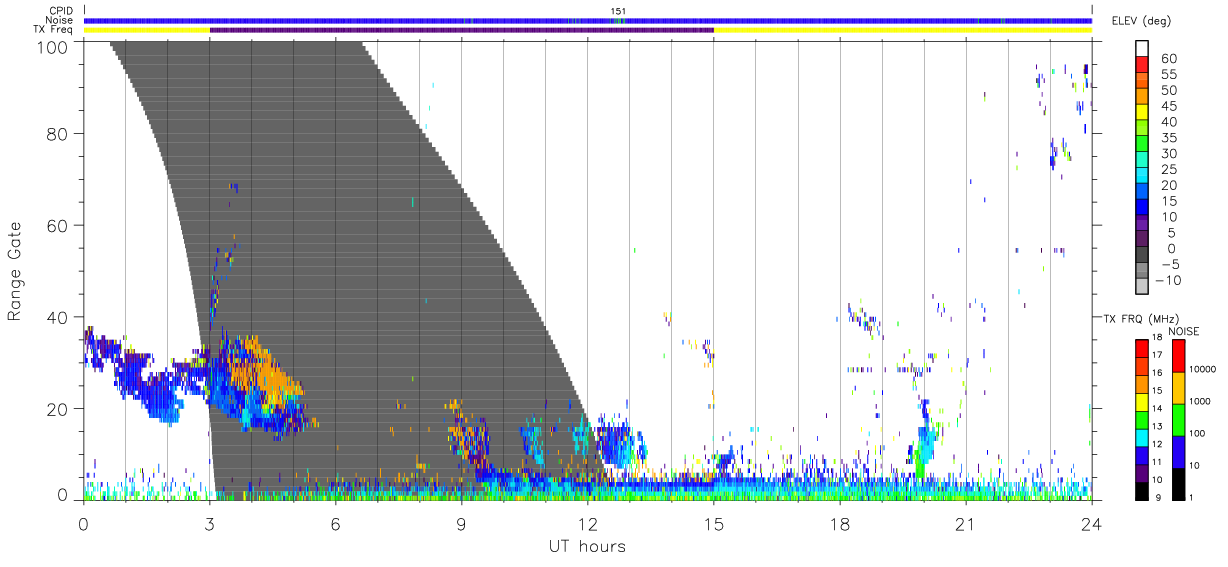Click the 24 tick on UT hours axis
Image resolution: width=1228 pixels, height=567 pixels.
[x=1091, y=522]
